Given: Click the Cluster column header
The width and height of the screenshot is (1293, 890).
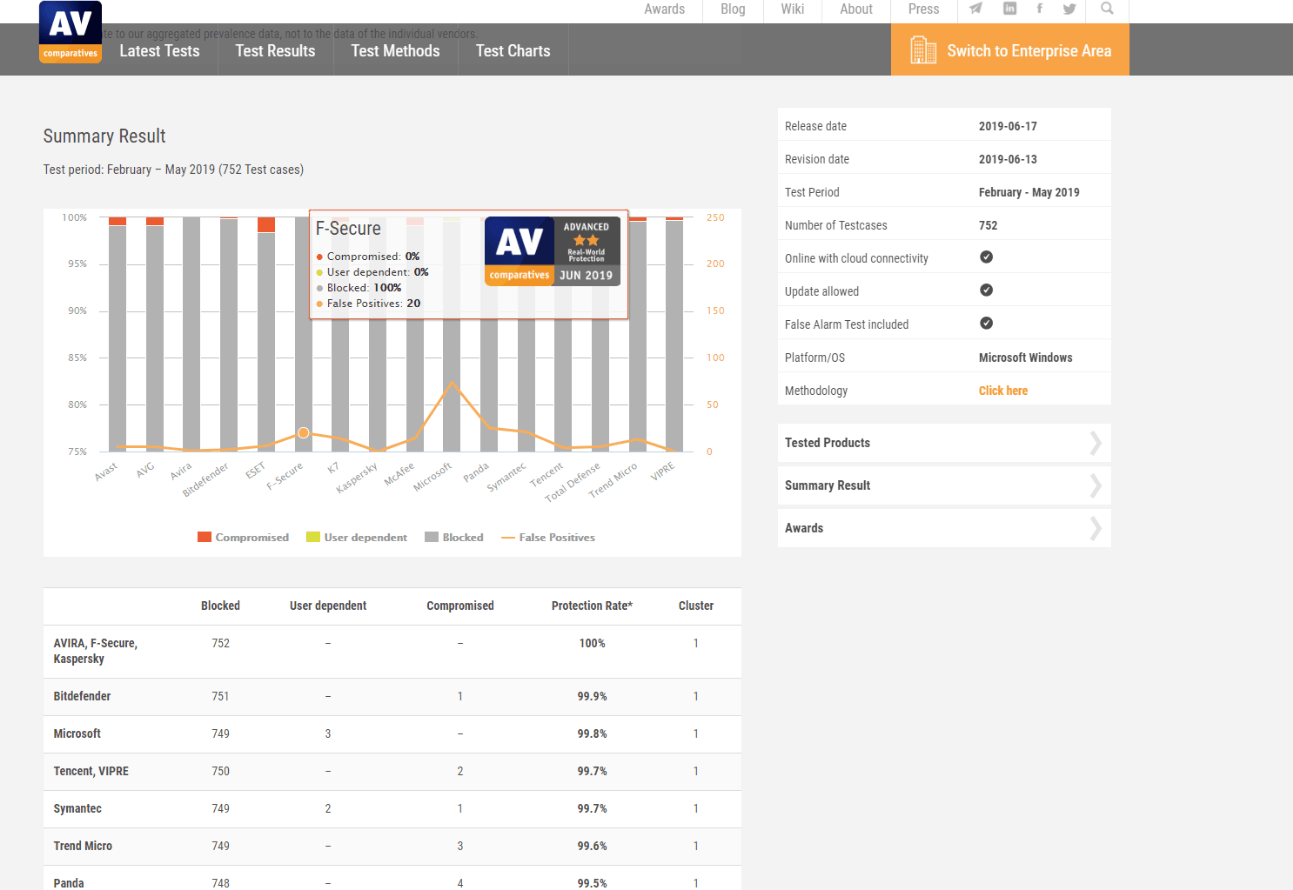Looking at the screenshot, I should tap(696, 606).
